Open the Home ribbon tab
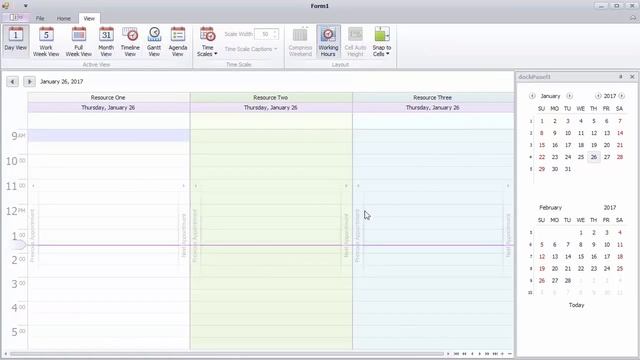The image size is (640, 360). click(63, 18)
